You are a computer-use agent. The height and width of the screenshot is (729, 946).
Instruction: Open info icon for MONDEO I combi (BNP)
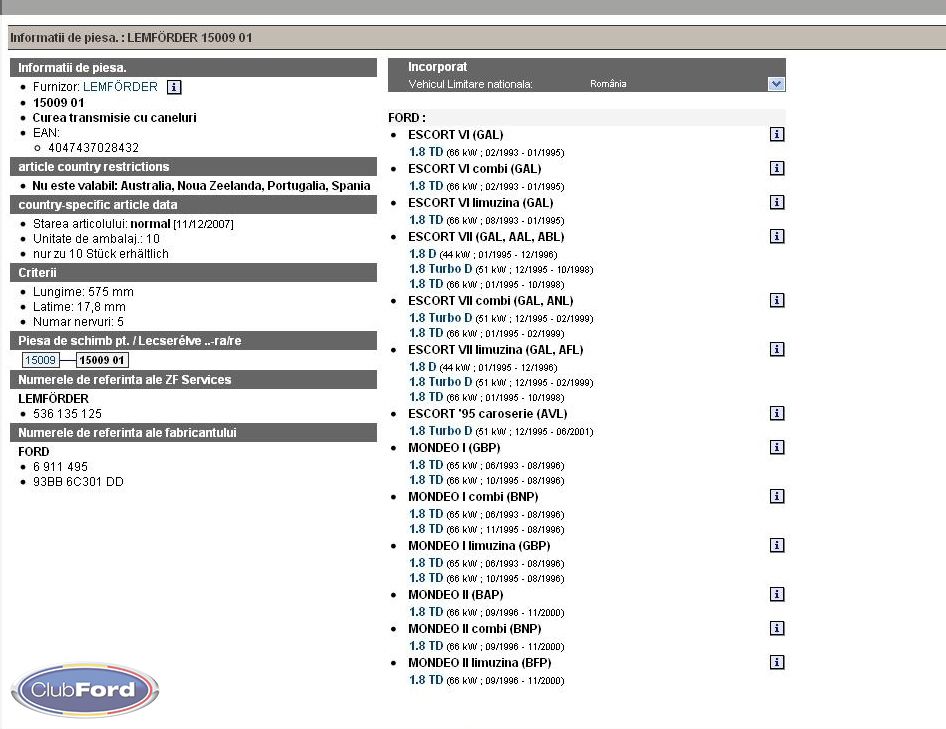(x=777, y=497)
